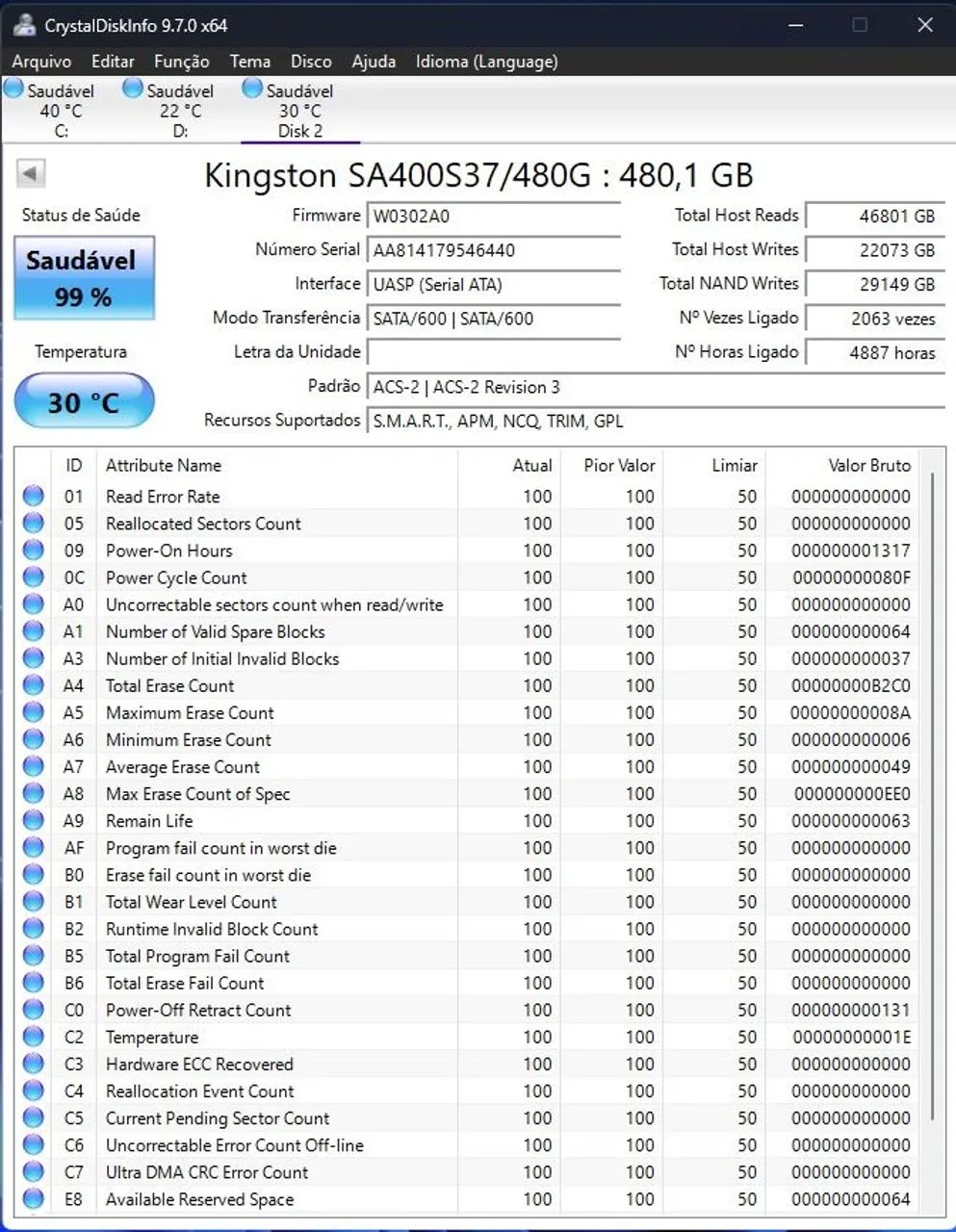Screen dimensions: 956x1232
Task: Click status circle for Minimum Erase Count
Action: point(34,739)
